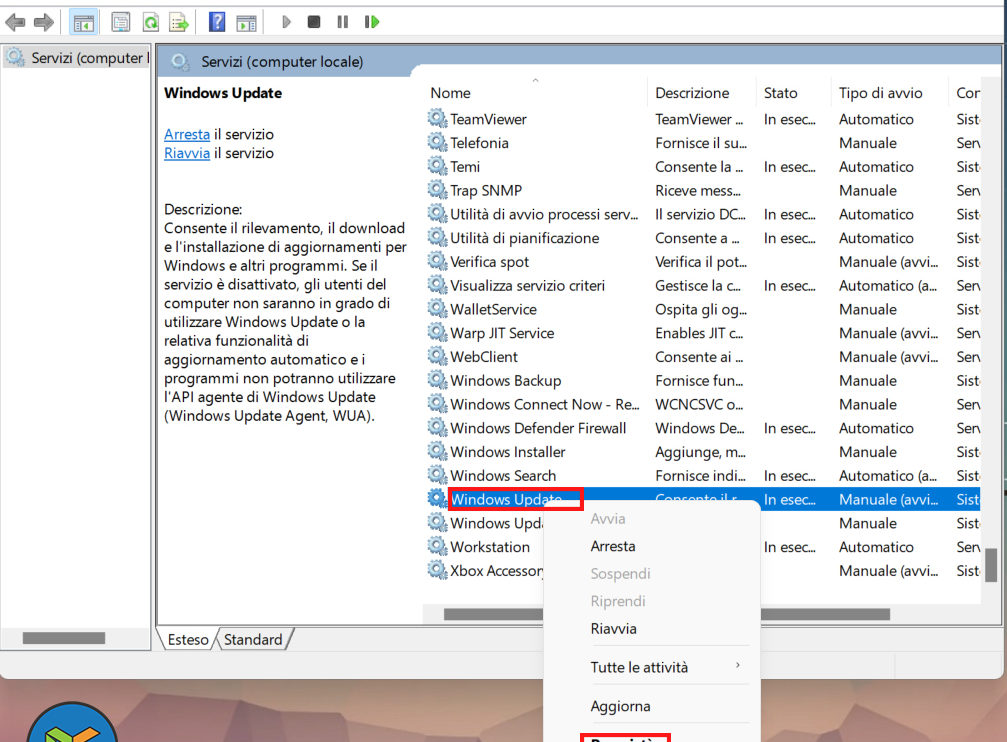
Task: Sort the list by the Nome column header
Action: (x=450, y=93)
